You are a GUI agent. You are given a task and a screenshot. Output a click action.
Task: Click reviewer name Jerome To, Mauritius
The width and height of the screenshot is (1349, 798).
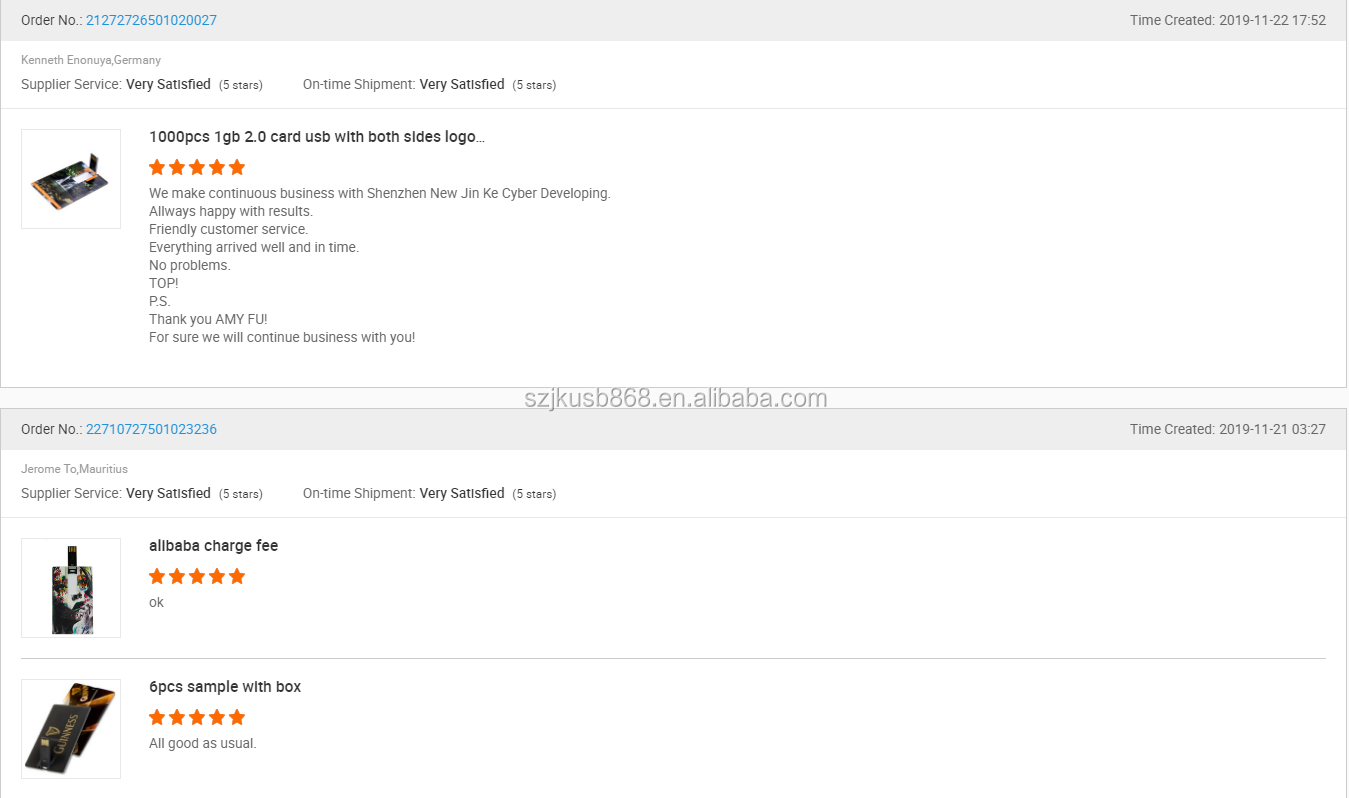coord(75,469)
